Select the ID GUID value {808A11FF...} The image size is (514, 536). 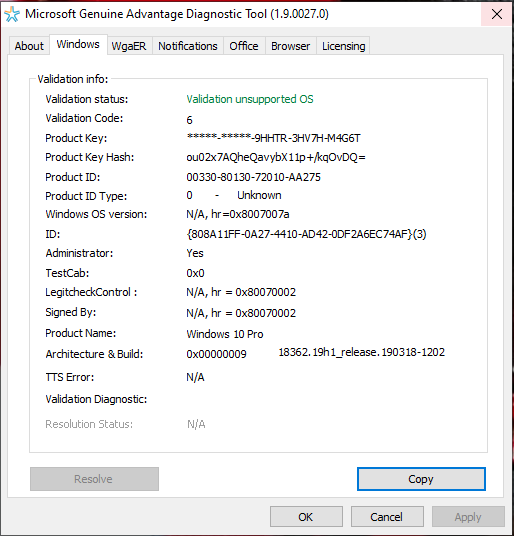[306, 234]
